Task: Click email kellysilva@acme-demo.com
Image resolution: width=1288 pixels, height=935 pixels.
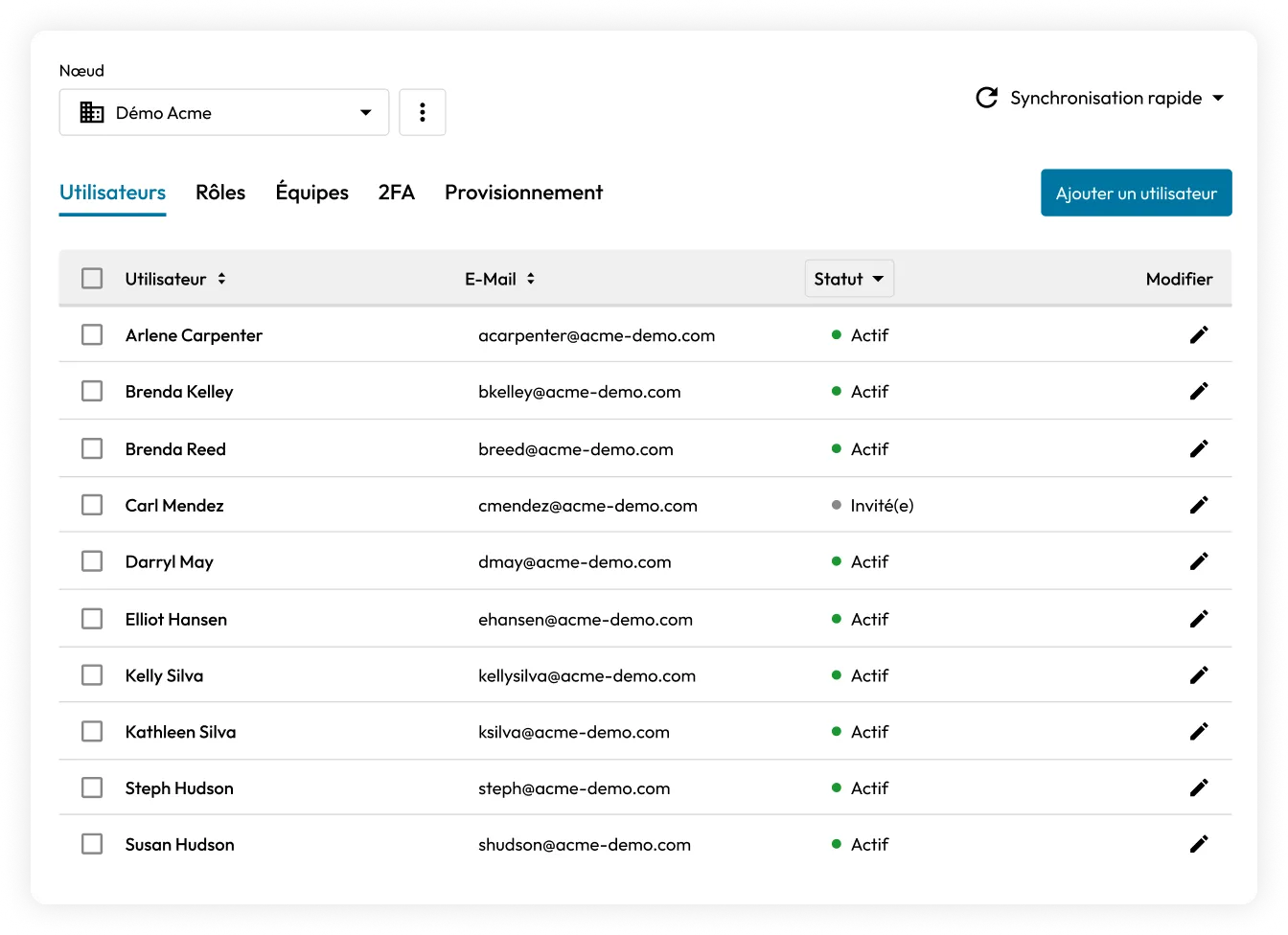Action: coord(586,676)
